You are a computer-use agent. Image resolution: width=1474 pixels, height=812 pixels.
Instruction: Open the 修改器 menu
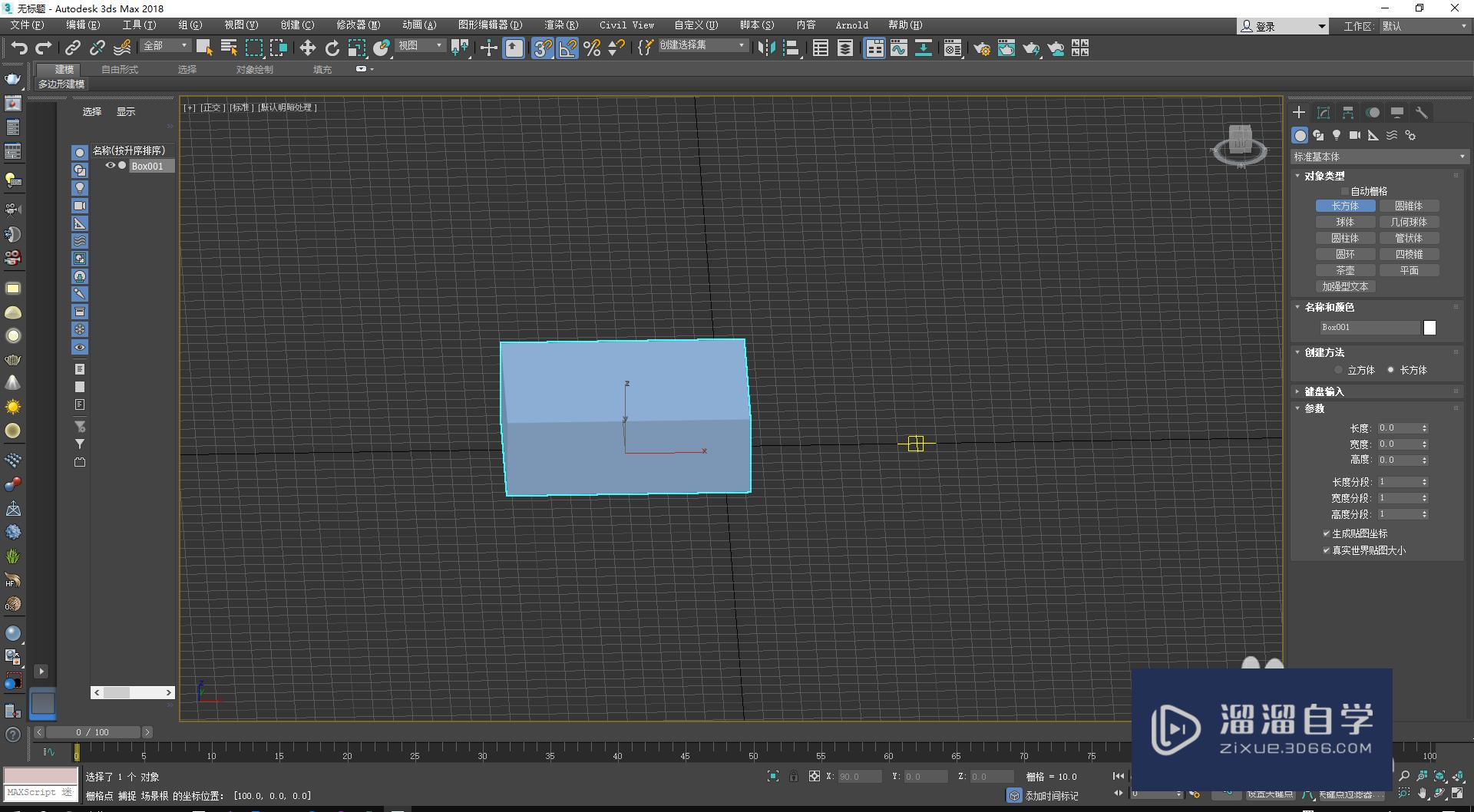[358, 25]
